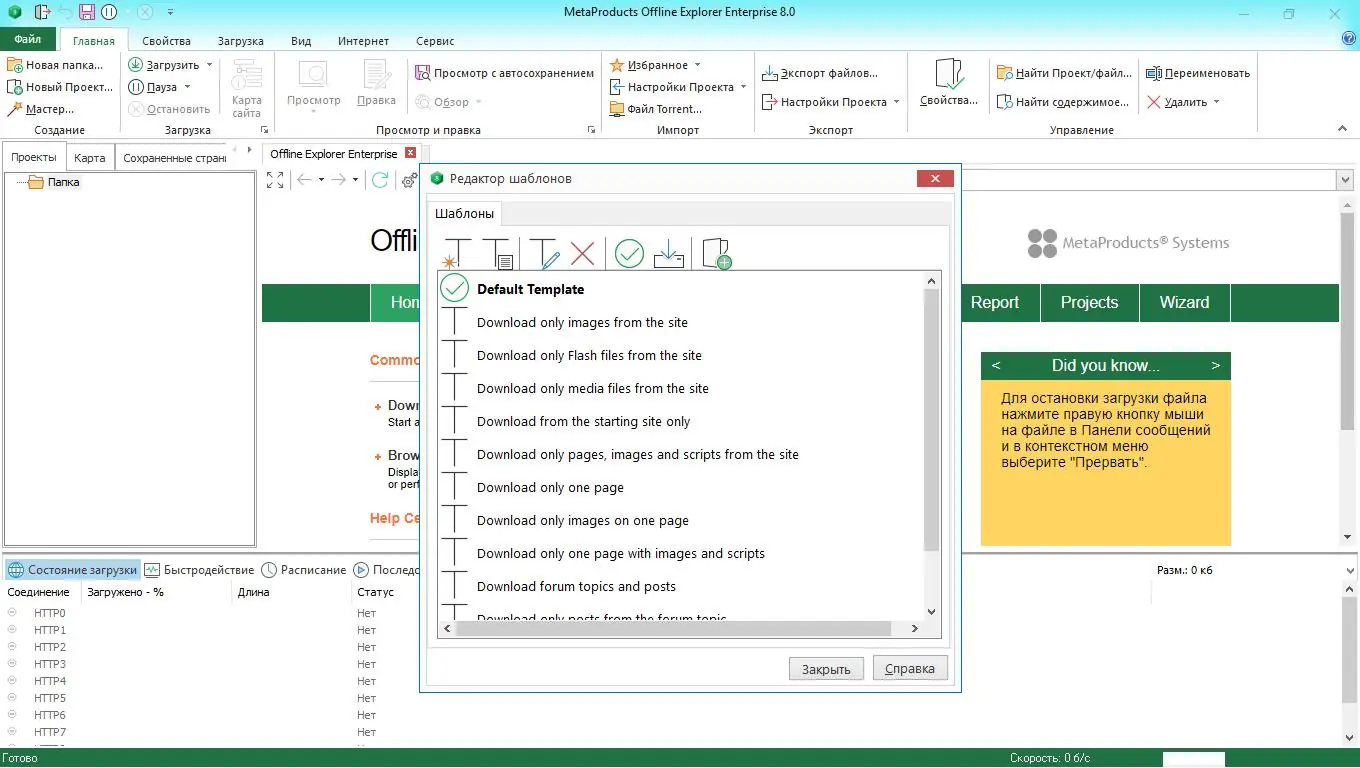Click the template properties icon in editor toolbar
This screenshot has width=1360, height=768.
point(497,253)
